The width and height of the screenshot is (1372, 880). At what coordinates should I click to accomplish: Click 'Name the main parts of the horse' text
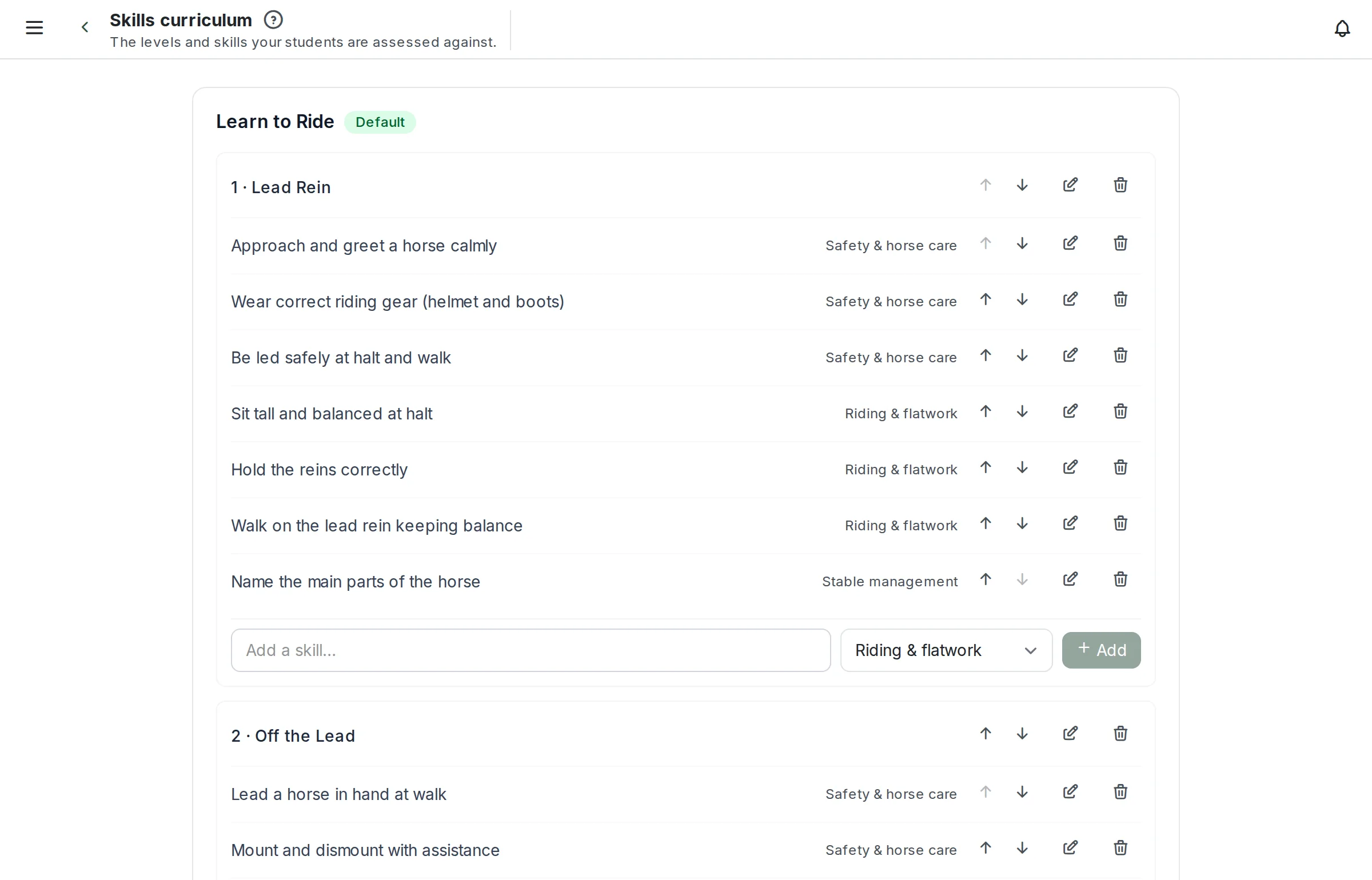click(x=356, y=582)
